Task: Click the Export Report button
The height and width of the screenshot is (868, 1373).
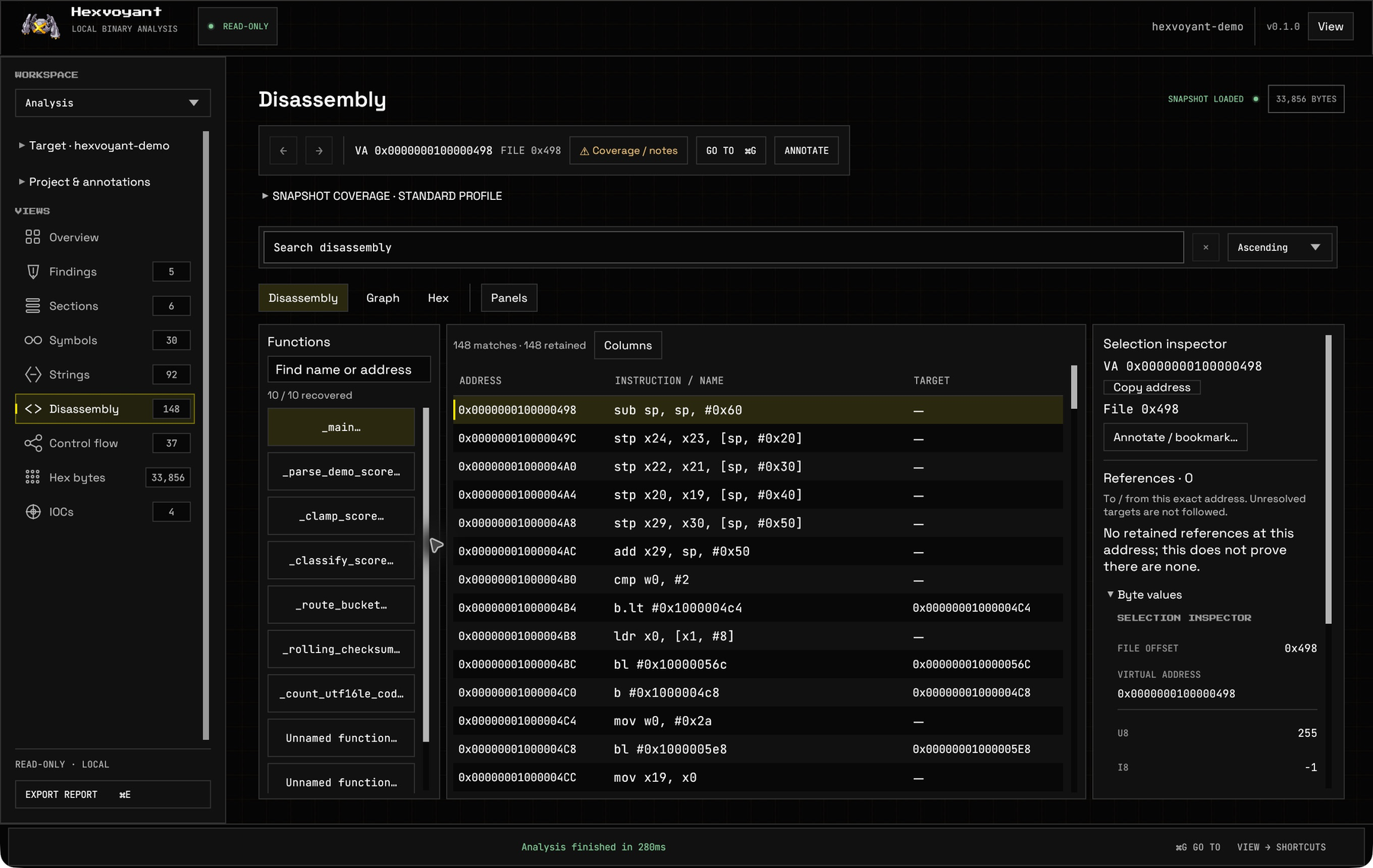Action: point(113,794)
